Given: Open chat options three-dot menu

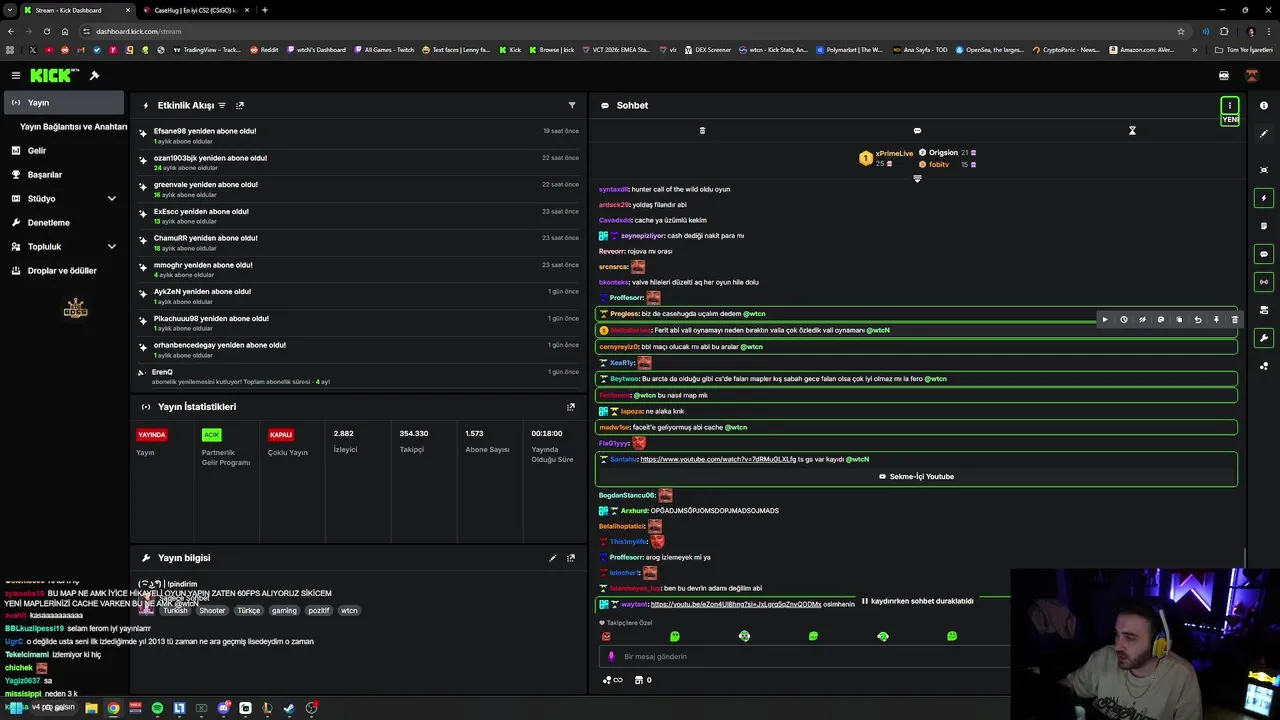Looking at the screenshot, I should (1230, 105).
